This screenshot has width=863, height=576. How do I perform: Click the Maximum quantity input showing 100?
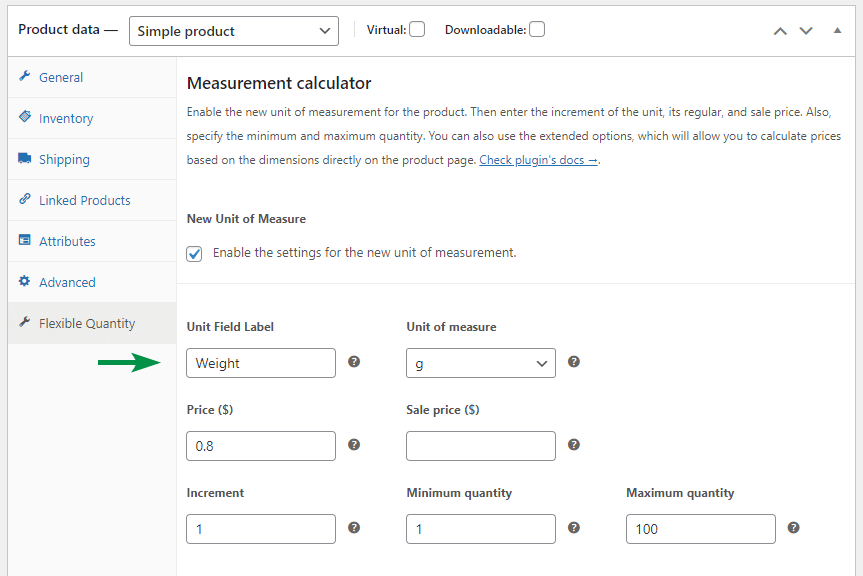pos(701,529)
